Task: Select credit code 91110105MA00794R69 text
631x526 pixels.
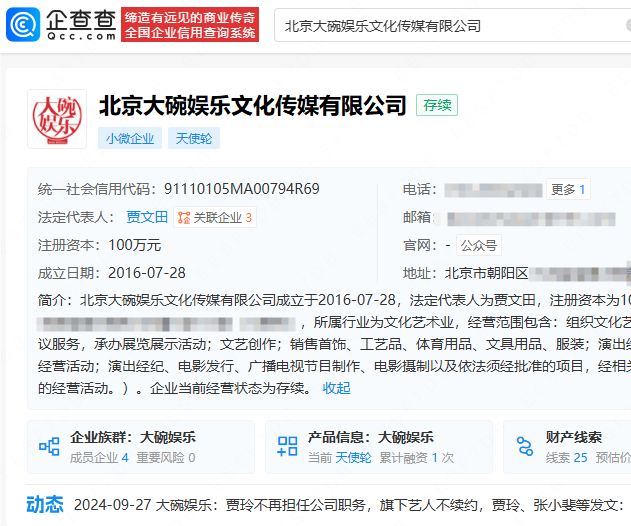Action: (x=241, y=189)
